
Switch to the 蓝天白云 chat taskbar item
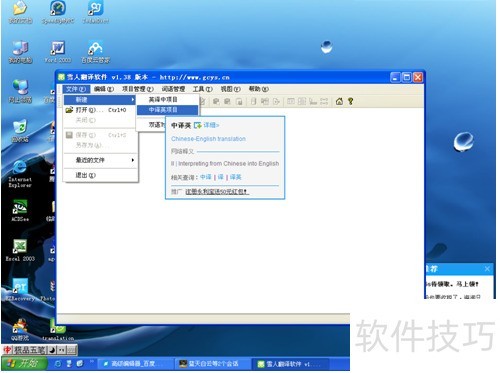212,364
